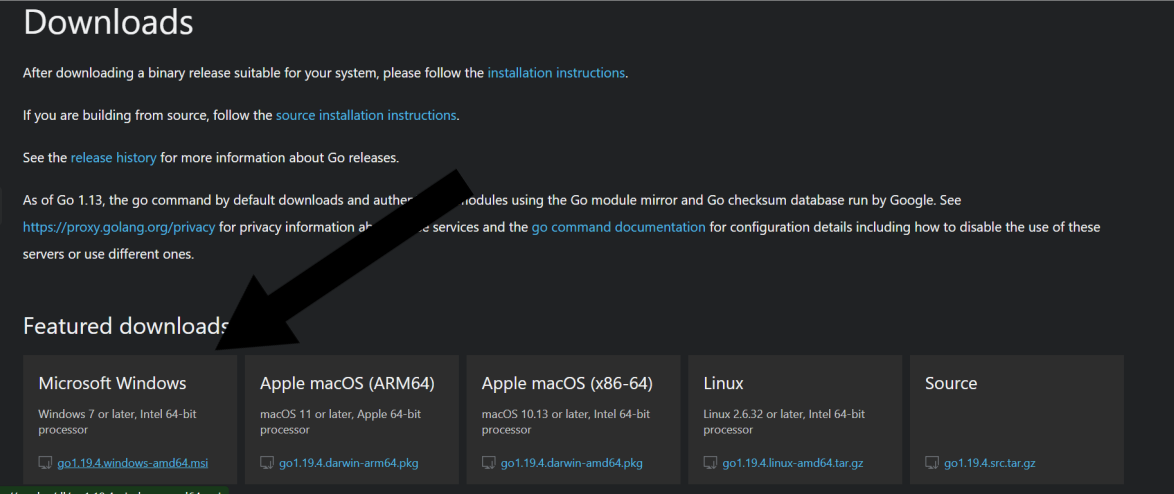Screen dimensions: 1174x494
Task: Click download icon beside src.tar.gz
Action: pyautogui.click(x=931, y=463)
